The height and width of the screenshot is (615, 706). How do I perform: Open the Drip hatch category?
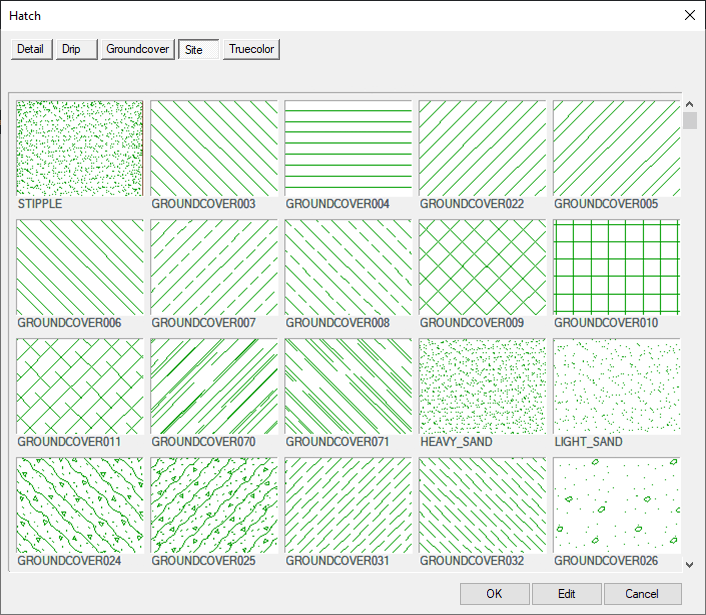(x=77, y=49)
